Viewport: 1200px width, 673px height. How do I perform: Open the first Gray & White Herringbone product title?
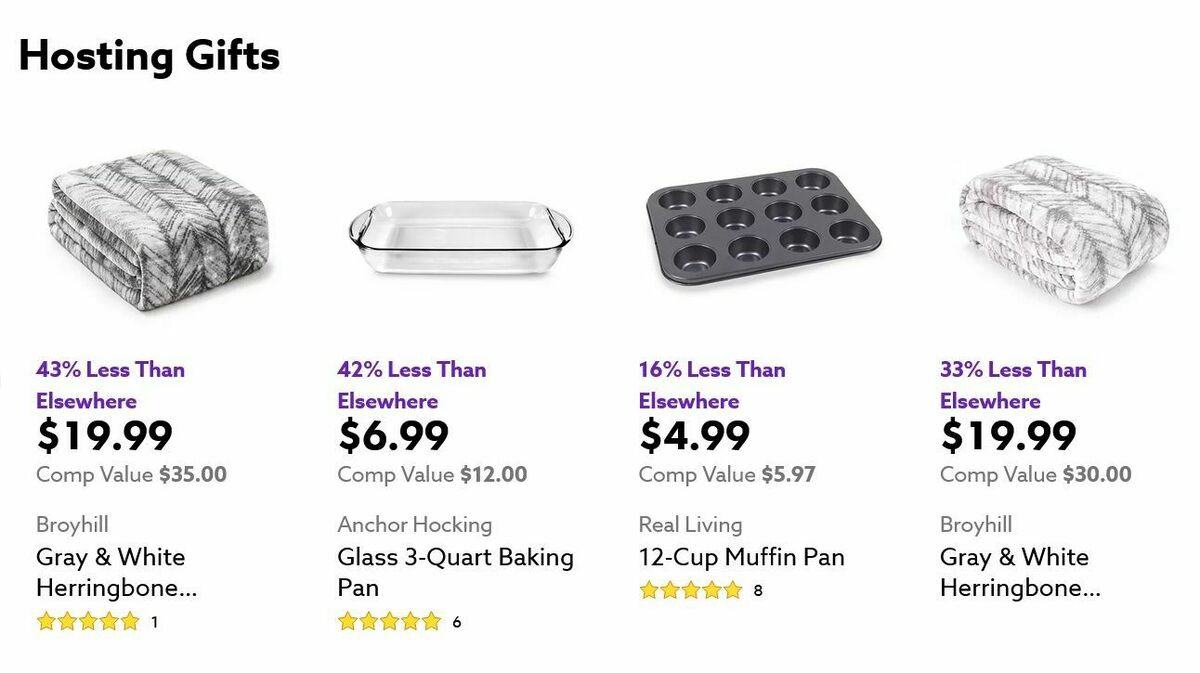point(110,572)
